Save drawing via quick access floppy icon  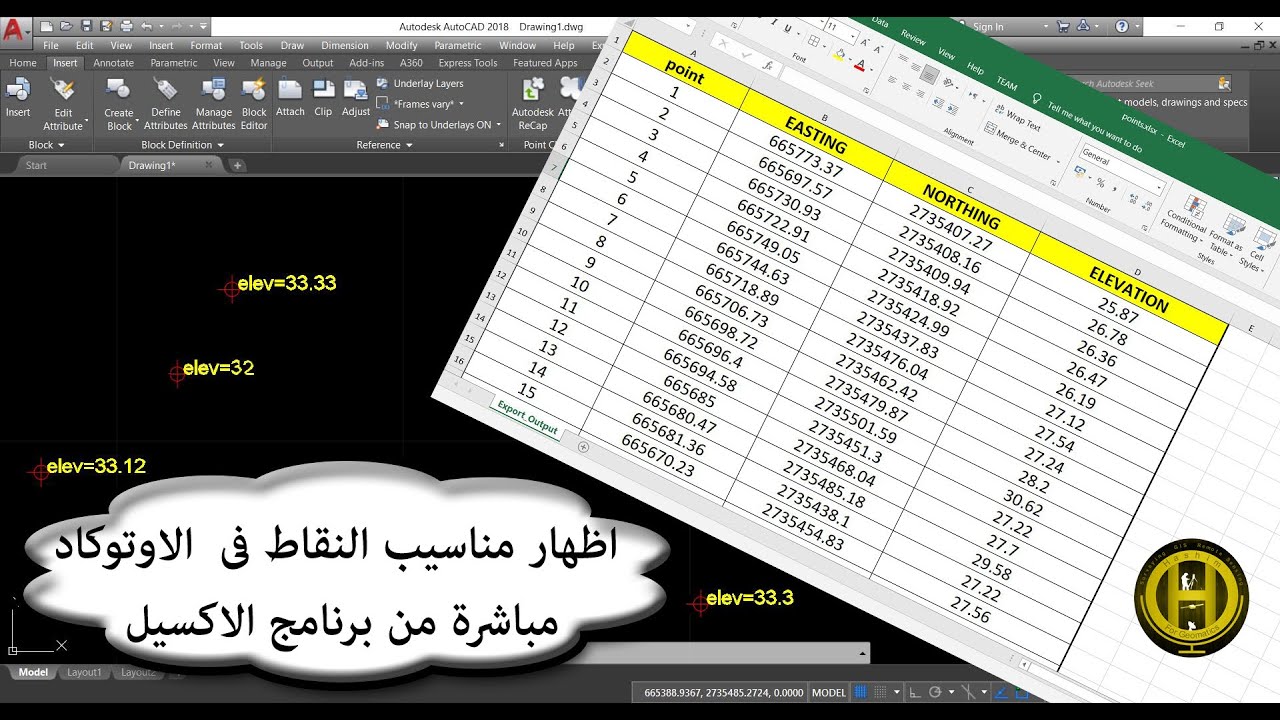coord(86,26)
